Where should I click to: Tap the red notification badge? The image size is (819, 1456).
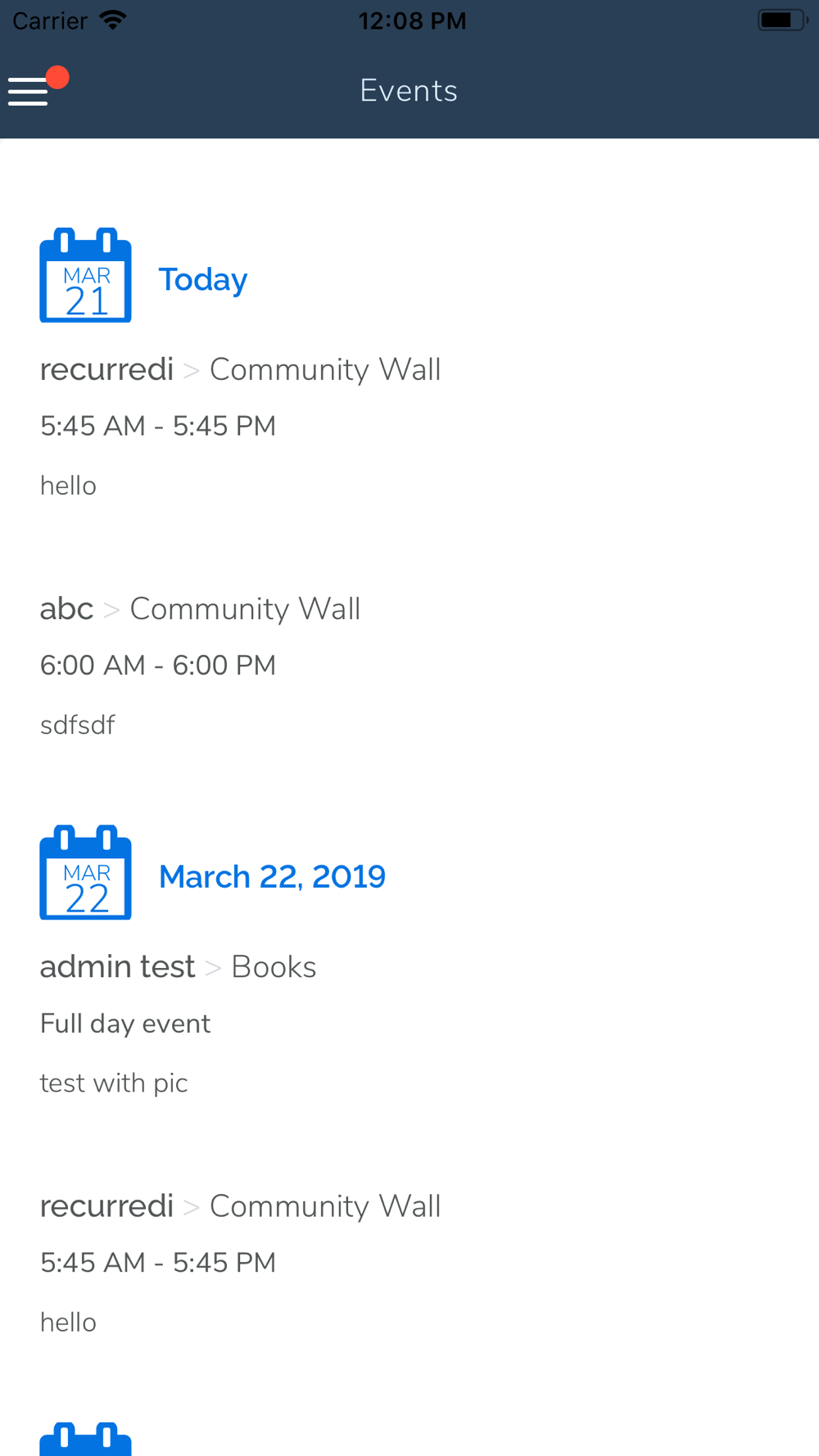(57, 78)
